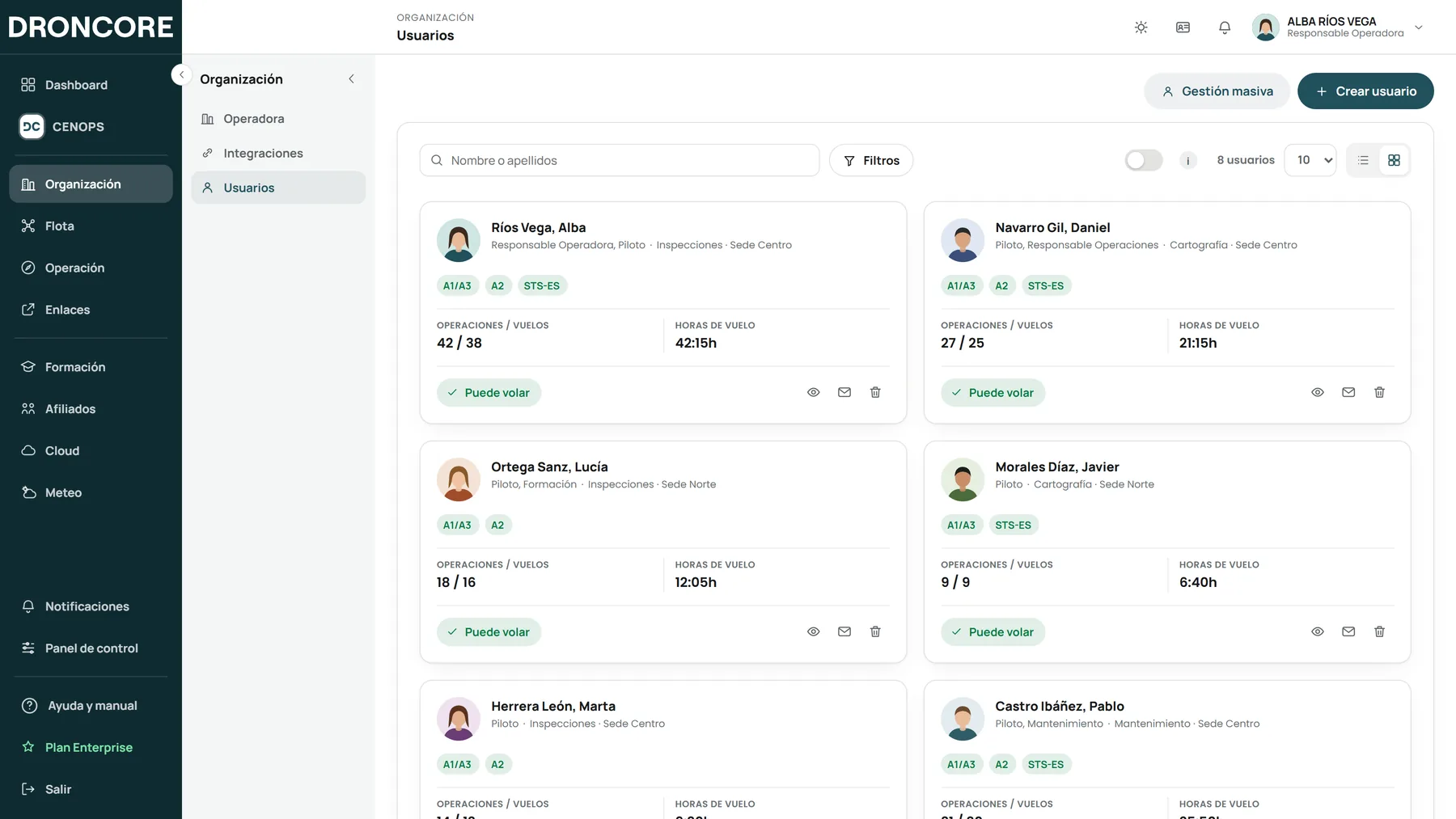Open the ID card icon in header
Screen dimensions: 1456x819
1183,27
